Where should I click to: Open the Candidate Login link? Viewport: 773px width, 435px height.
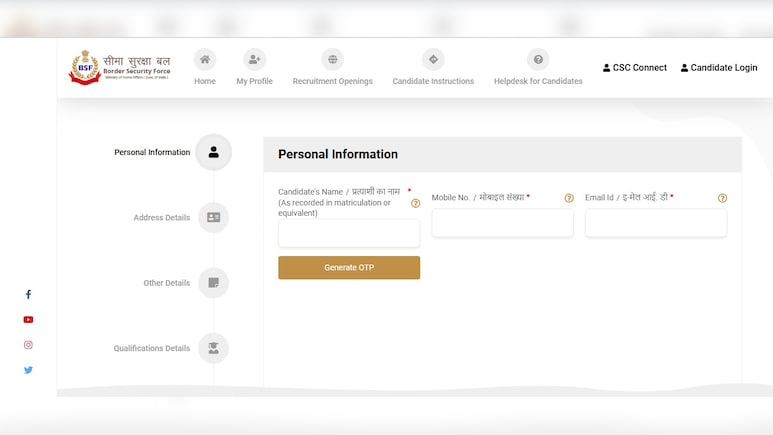(x=719, y=68)
